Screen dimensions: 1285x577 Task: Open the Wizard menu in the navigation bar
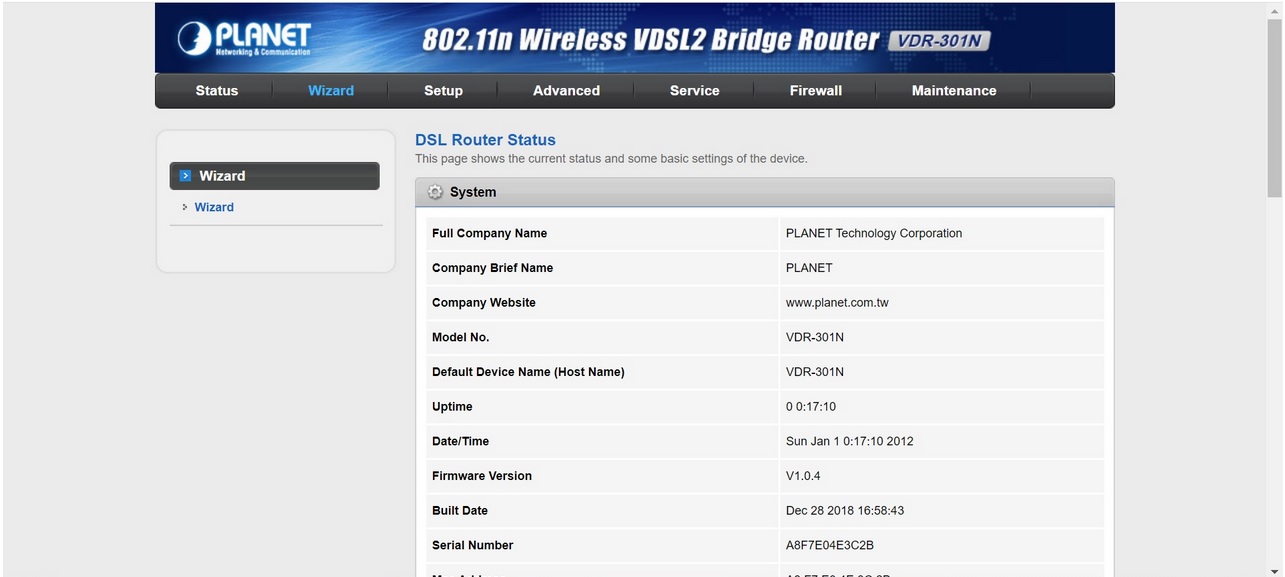click(x=331, y=90)
